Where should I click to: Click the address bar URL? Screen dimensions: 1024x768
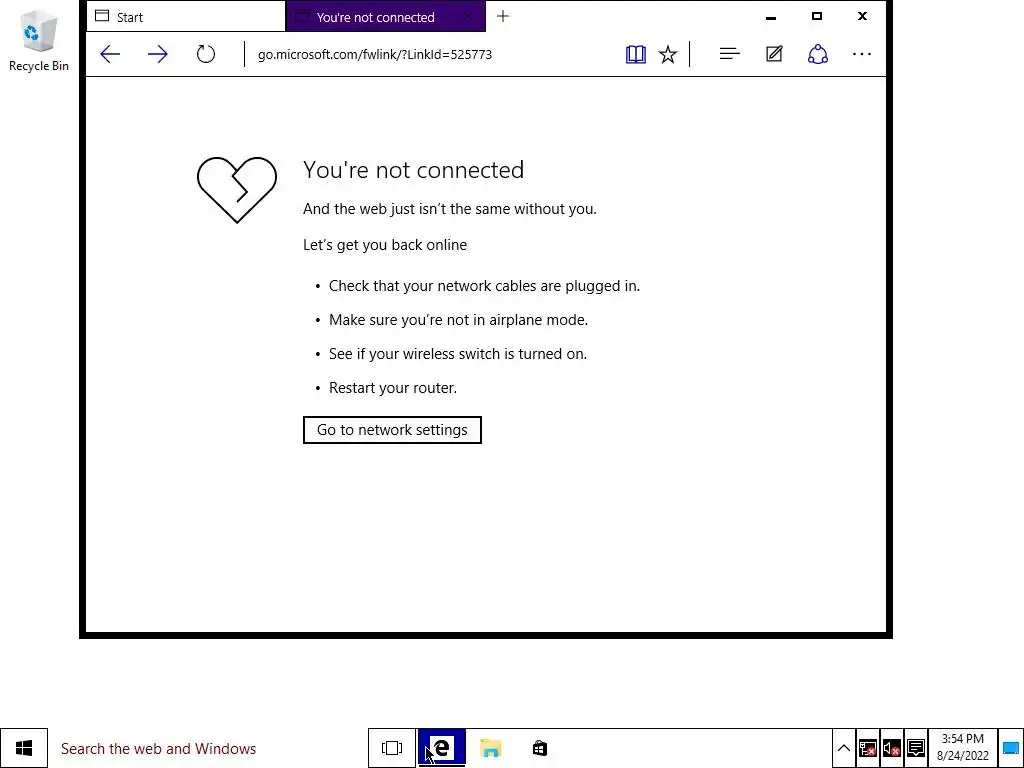click(x=375, y=54)
